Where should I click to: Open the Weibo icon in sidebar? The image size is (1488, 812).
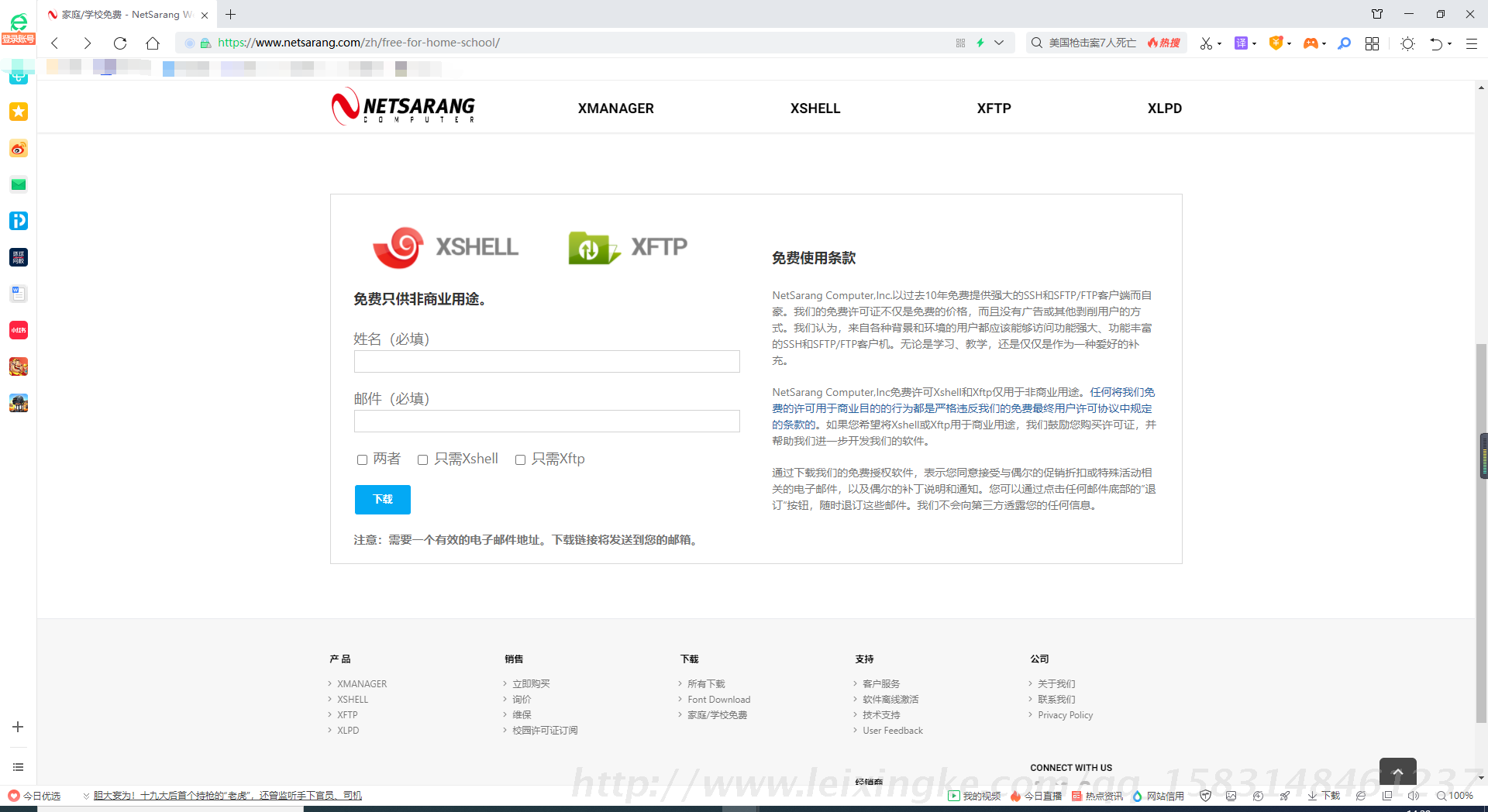[x=19, y=149]
